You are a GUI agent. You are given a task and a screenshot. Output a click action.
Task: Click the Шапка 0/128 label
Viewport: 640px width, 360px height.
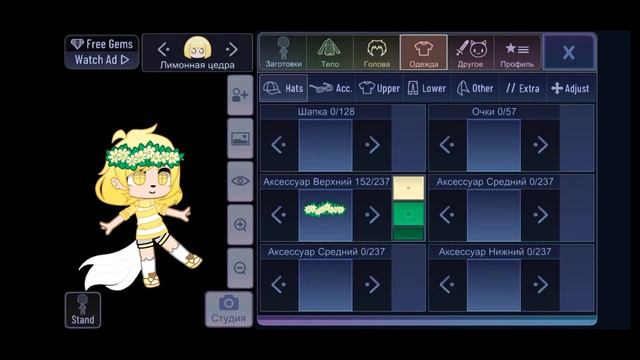[x=326, y=111]
